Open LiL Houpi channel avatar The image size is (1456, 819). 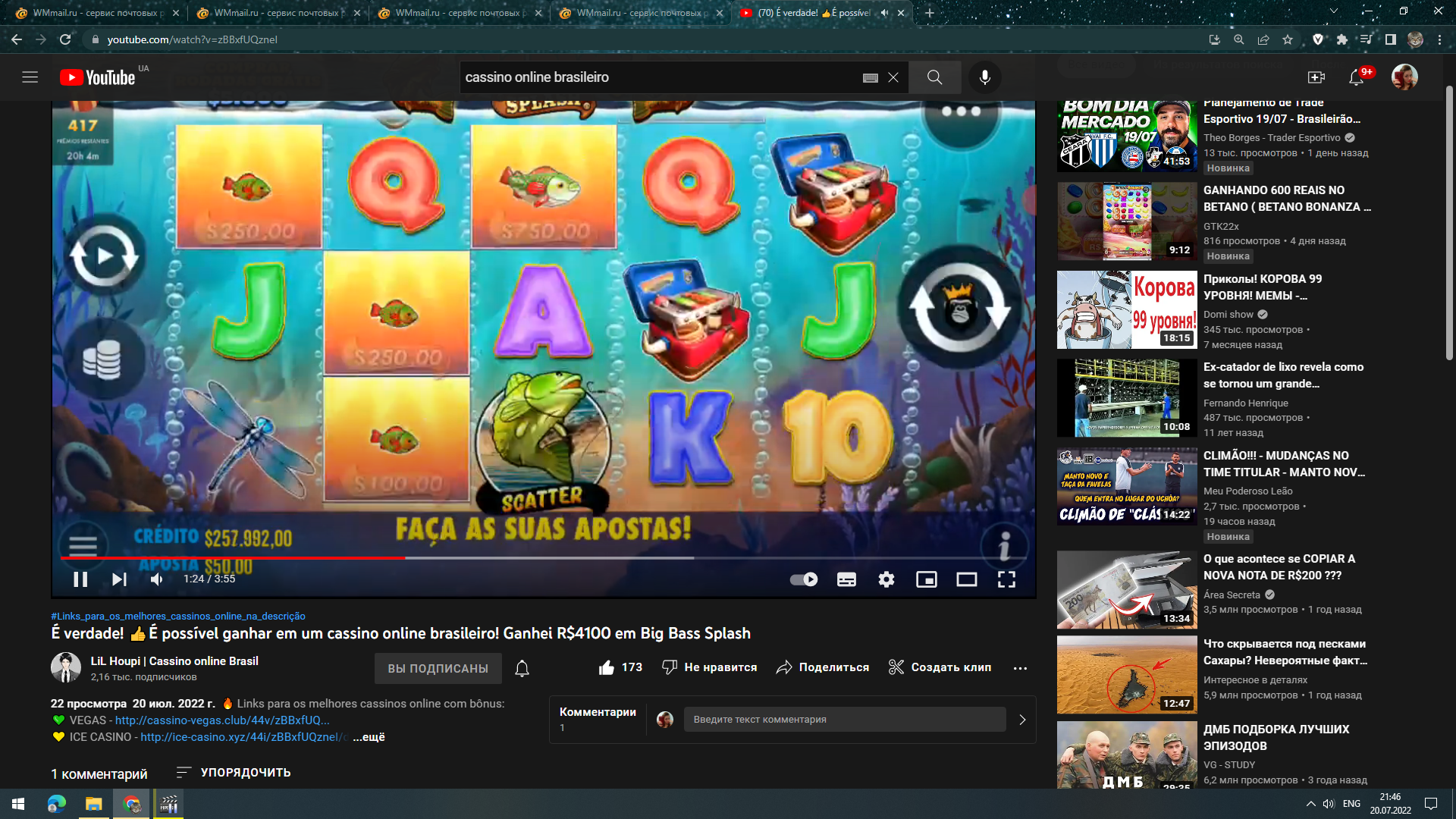point(66,667)
